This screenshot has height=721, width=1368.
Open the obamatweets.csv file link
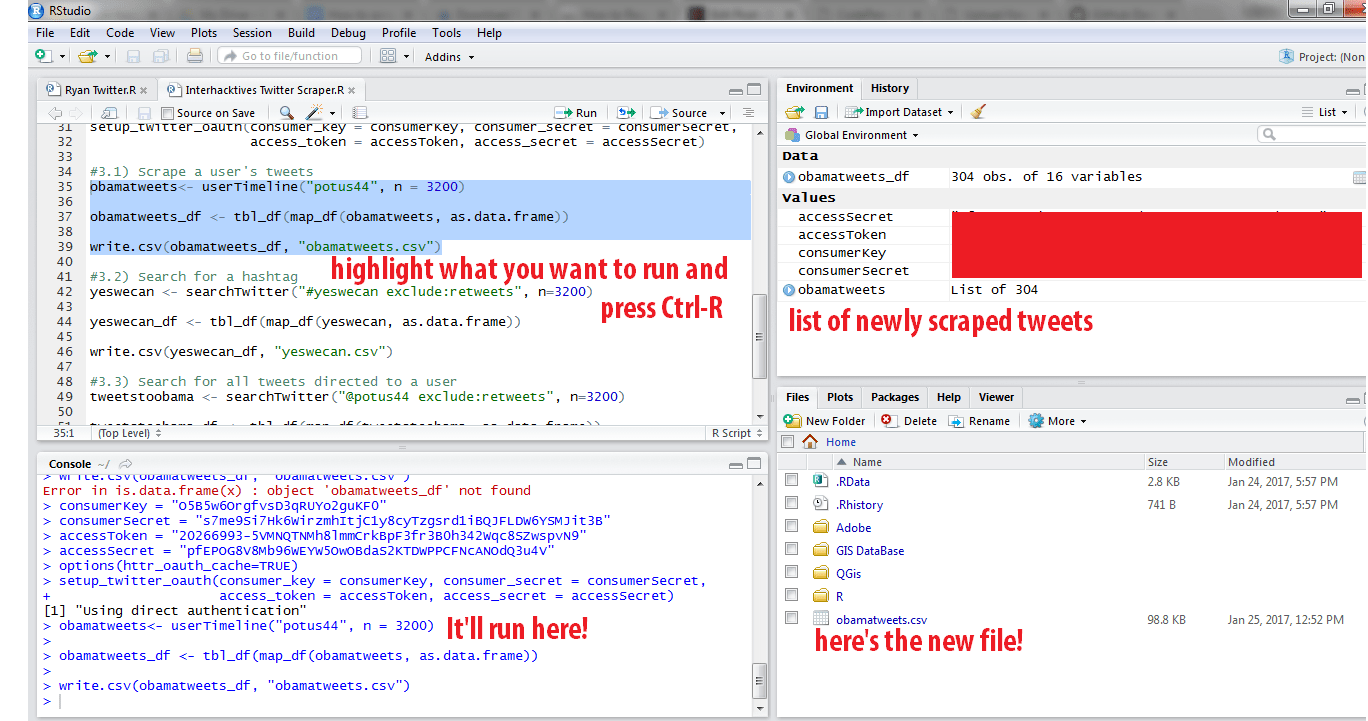point(881,620)
